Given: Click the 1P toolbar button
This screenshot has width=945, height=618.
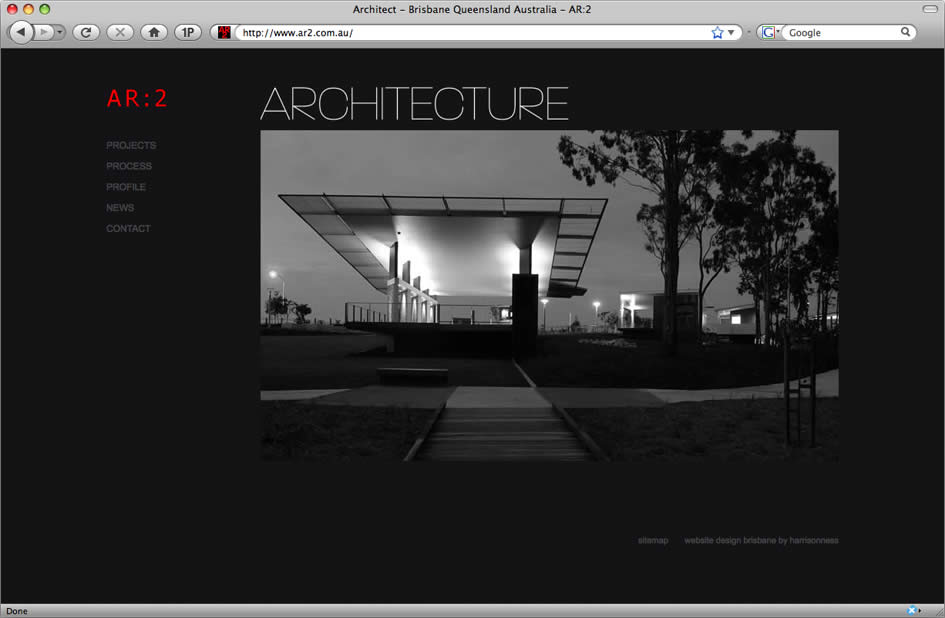Looking at the screenshot, I should point(187,33).
